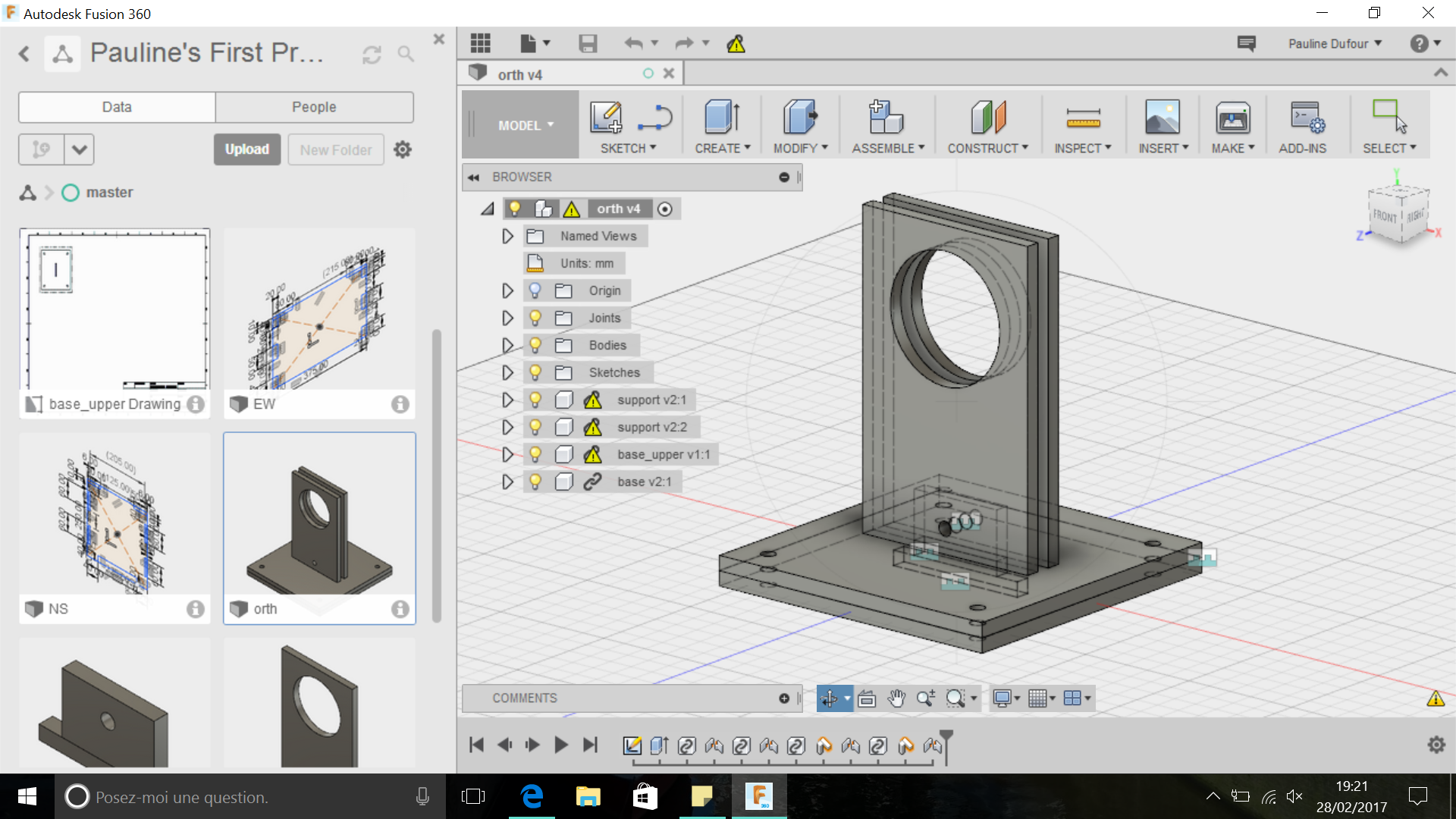Image resolution: width=1456 pixels, height=819 pixels.
Task: Switch to the People tab
Action: pos(314,107)
